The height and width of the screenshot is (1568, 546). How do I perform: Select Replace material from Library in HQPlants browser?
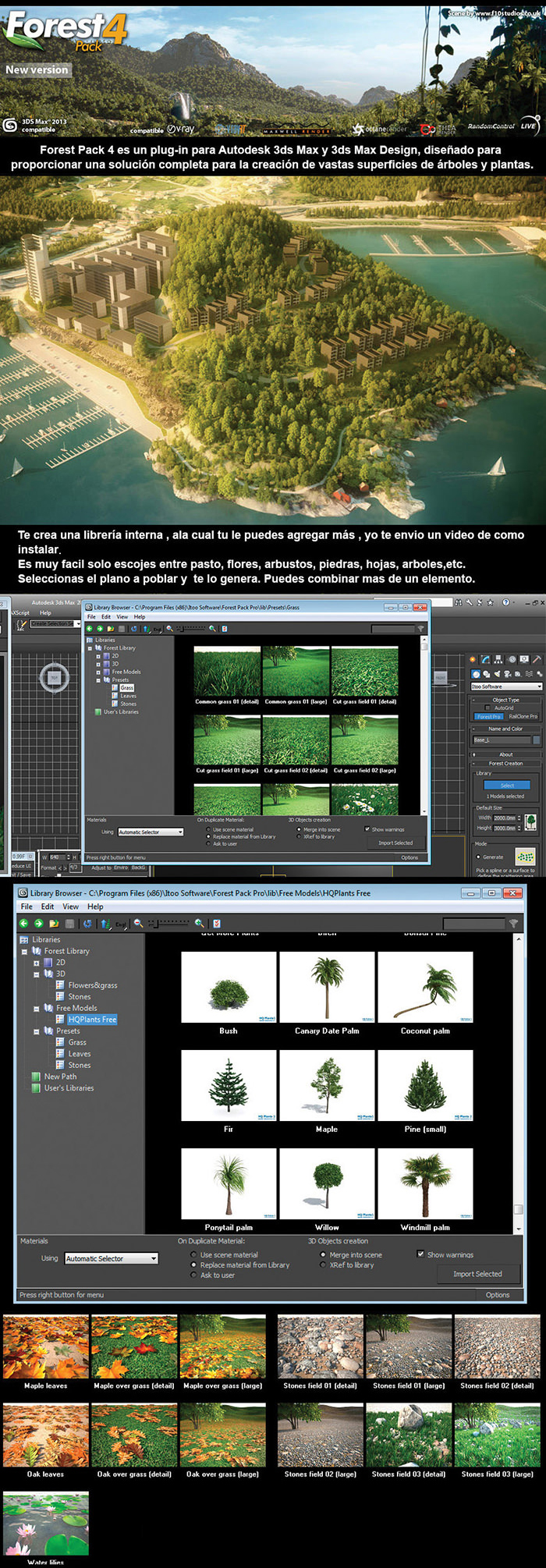click(193, 1265)
